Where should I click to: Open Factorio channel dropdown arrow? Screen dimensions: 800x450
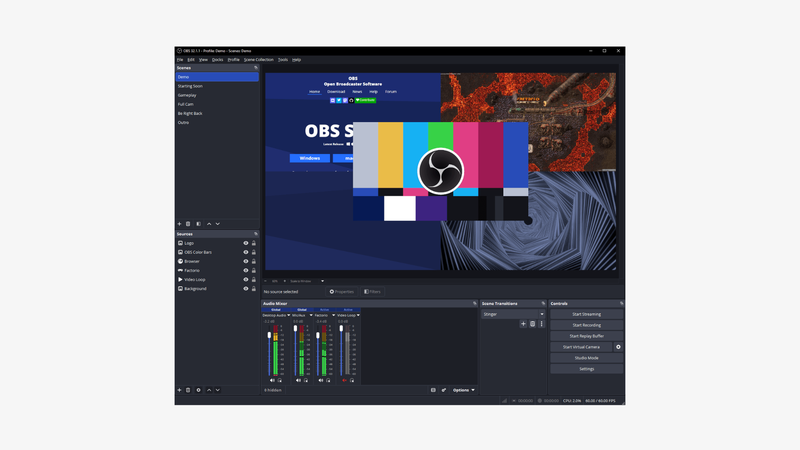(334, 315)
